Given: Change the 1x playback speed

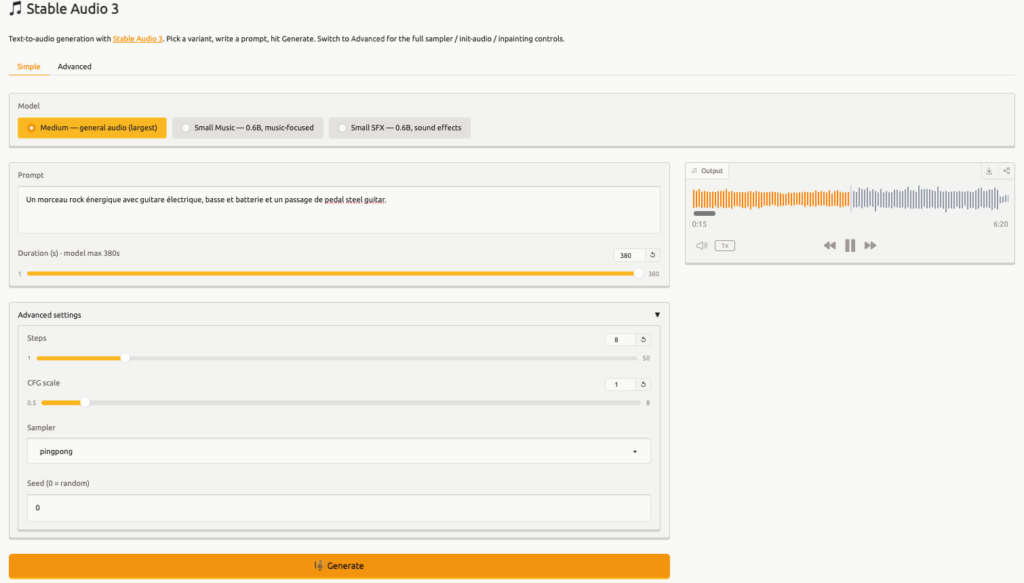Looking at the screenshot, I should (725, 245).
